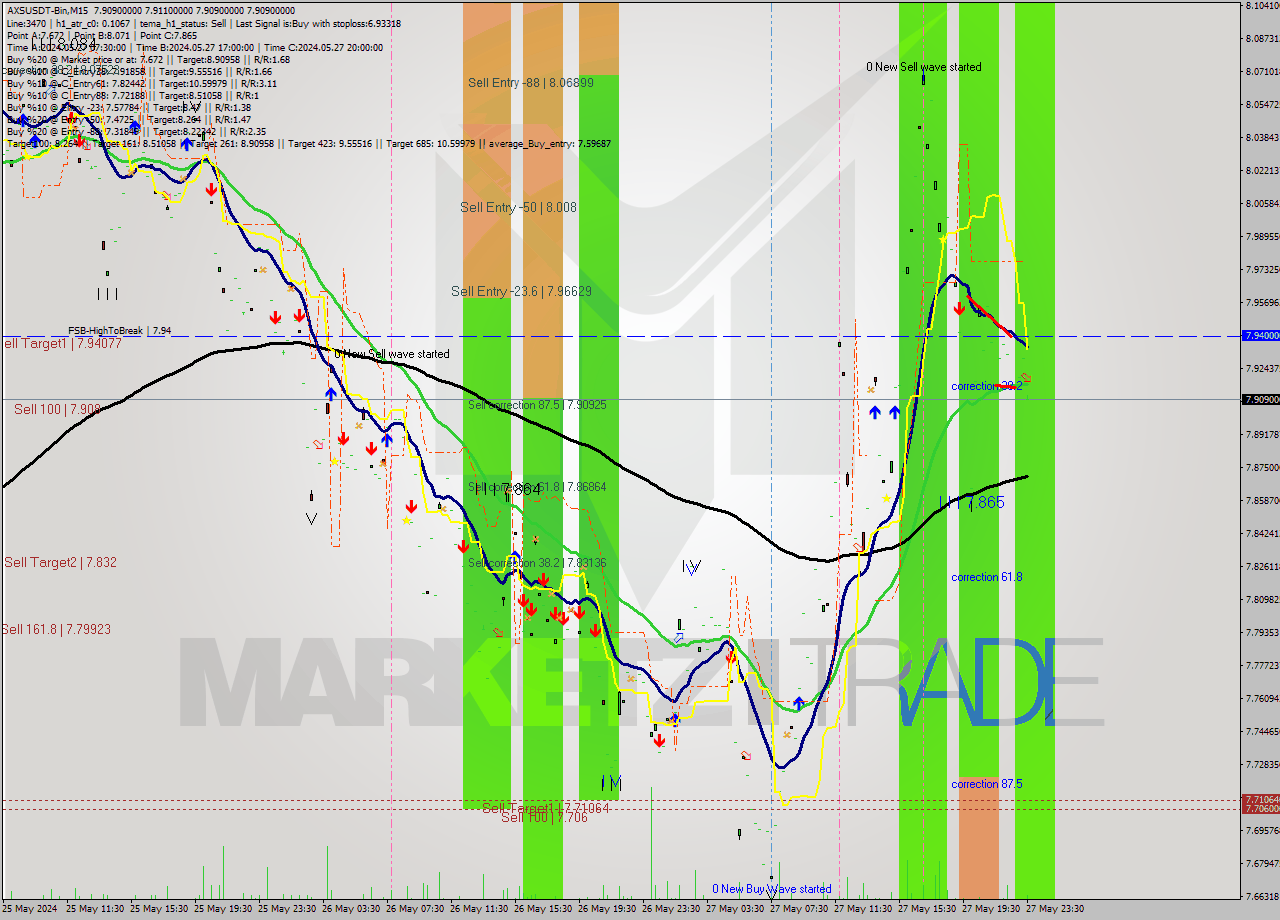Select the 'Sell Entry -50 | 8.008' label

click(518, 207)
